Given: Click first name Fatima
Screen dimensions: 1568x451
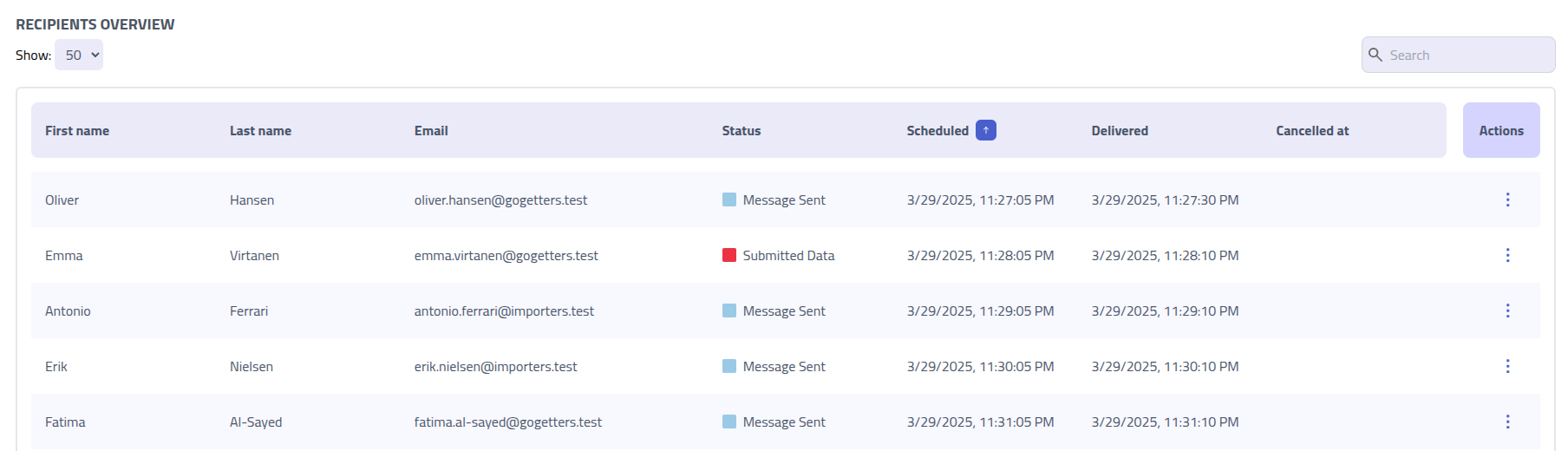Looking at the screenshot, I should click(x=65, y=422).
